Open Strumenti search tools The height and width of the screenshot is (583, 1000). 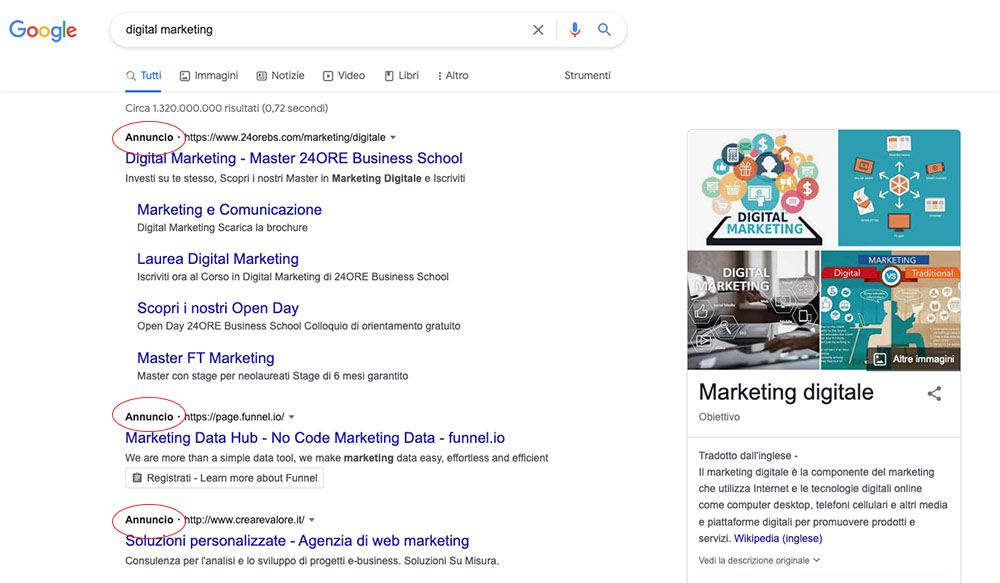point(587,75)
